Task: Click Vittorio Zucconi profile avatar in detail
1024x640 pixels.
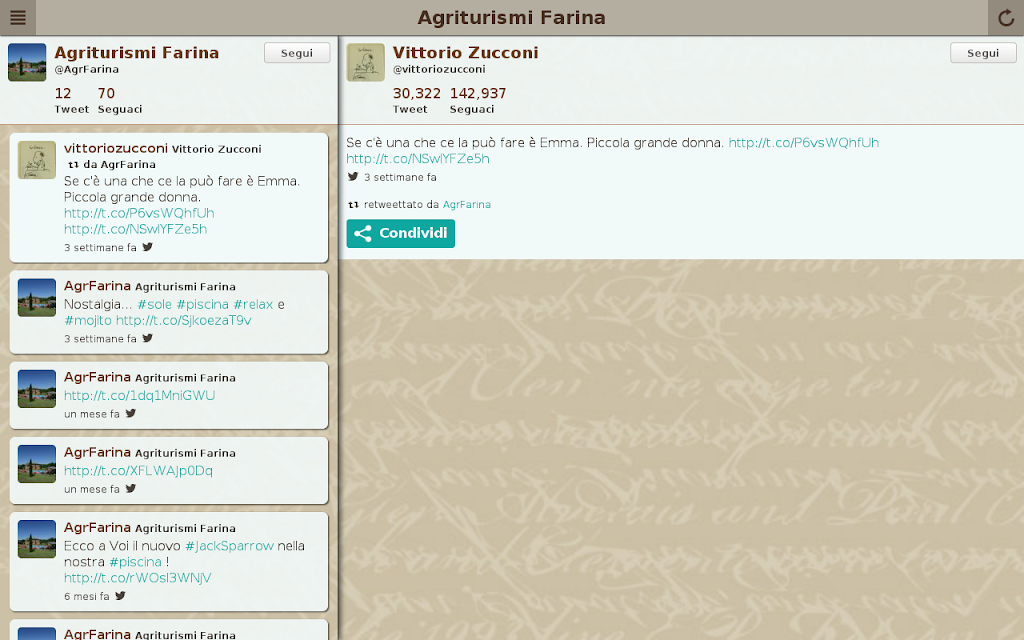Action: click(x=365, y=62)
